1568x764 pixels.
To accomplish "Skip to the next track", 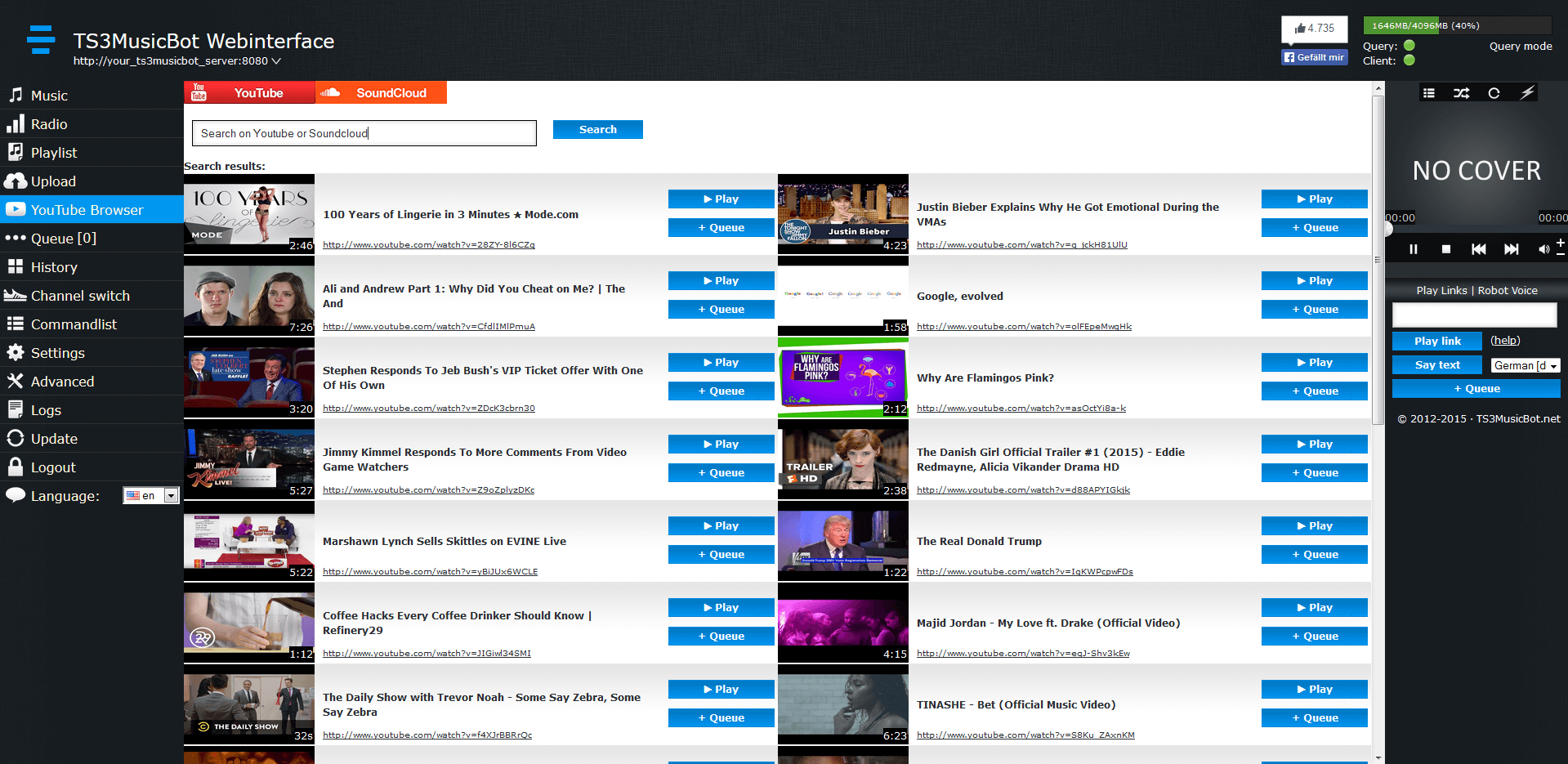I will tap(1512, 249).
